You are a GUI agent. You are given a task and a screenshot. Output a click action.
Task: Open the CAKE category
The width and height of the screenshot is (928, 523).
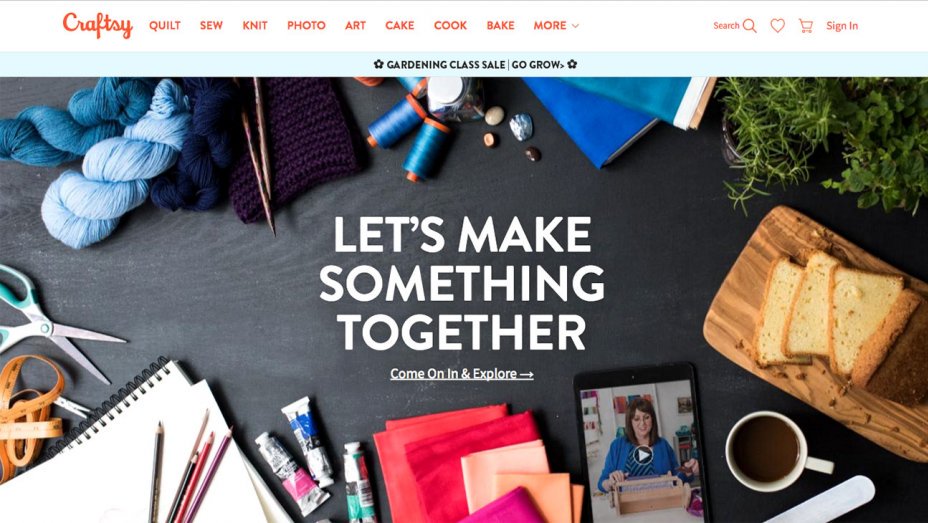click(x=399, y=25)
